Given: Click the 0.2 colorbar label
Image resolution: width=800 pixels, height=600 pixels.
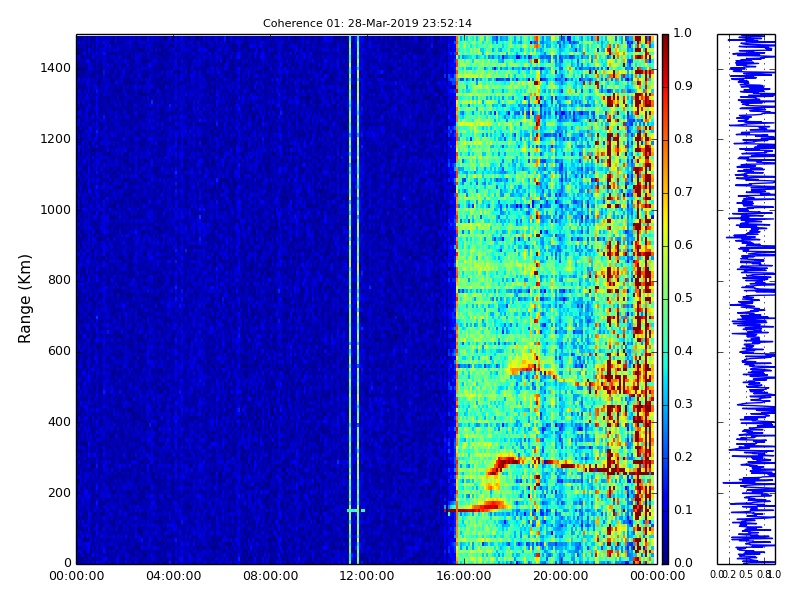Looking at the screenshot, I should 683,457.
